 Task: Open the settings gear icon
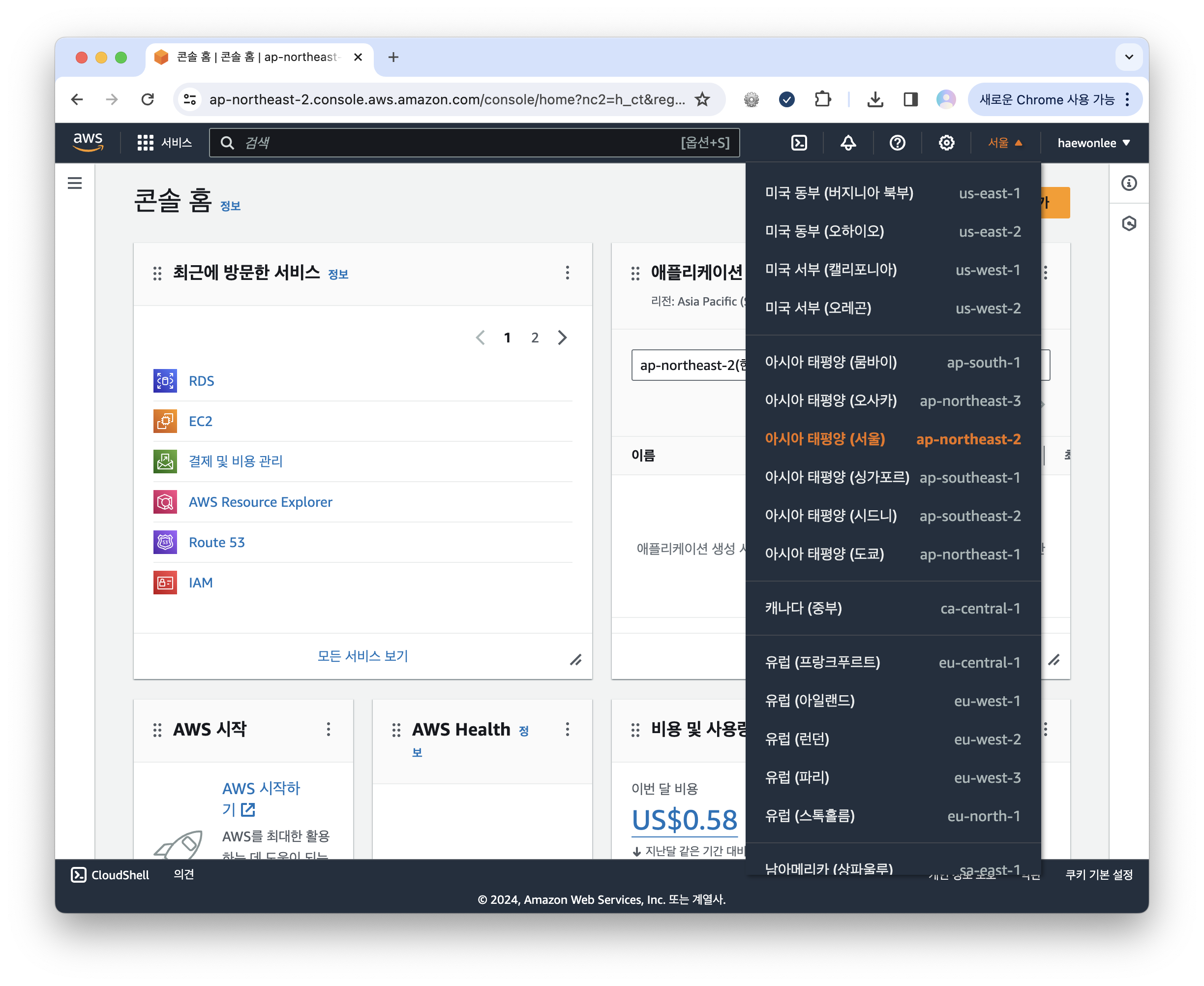pyautogui.click(x=946, y=143)
